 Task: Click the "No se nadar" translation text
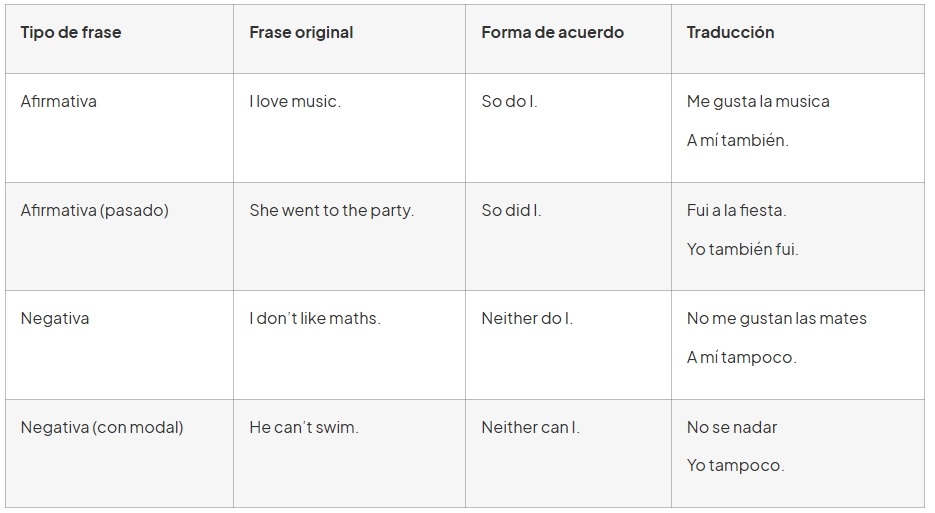pyautogui.click(x=732, y=427)
